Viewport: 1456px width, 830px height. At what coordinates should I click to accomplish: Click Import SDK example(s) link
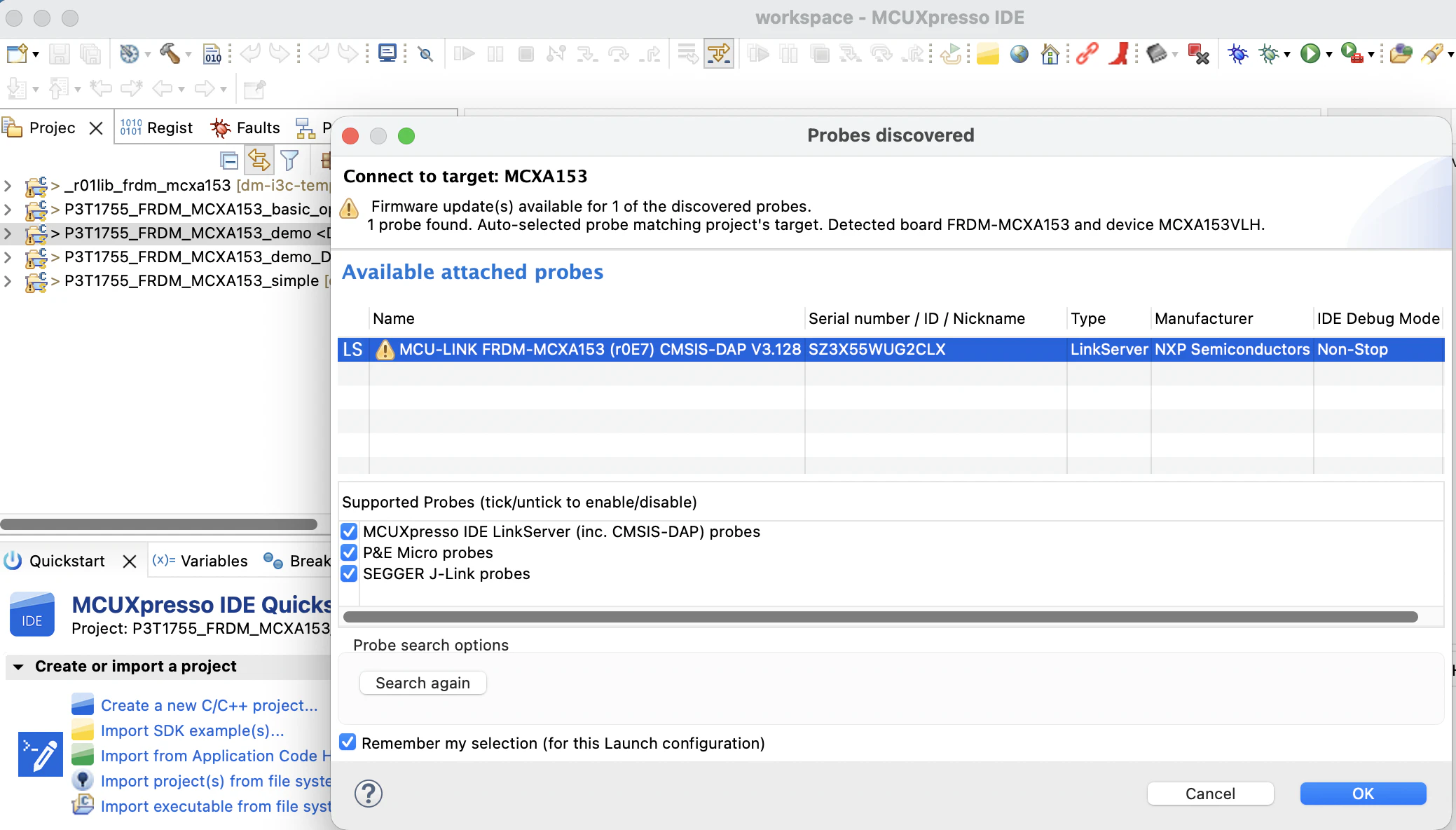[x=193, y=730]
